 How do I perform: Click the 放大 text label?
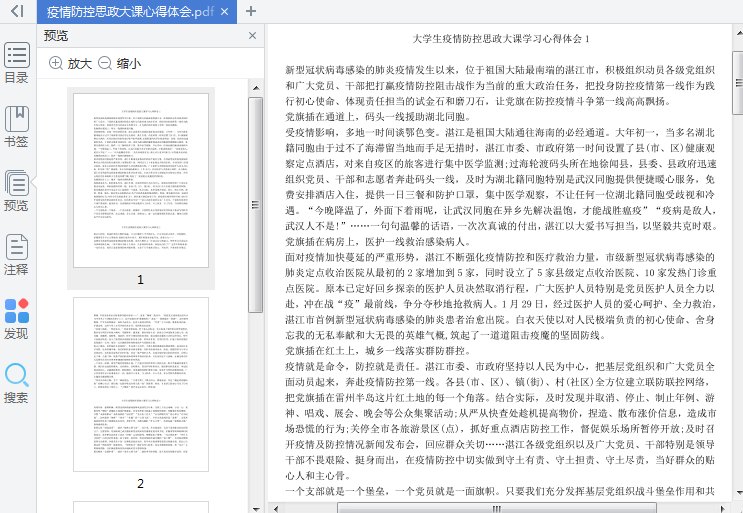80,63
